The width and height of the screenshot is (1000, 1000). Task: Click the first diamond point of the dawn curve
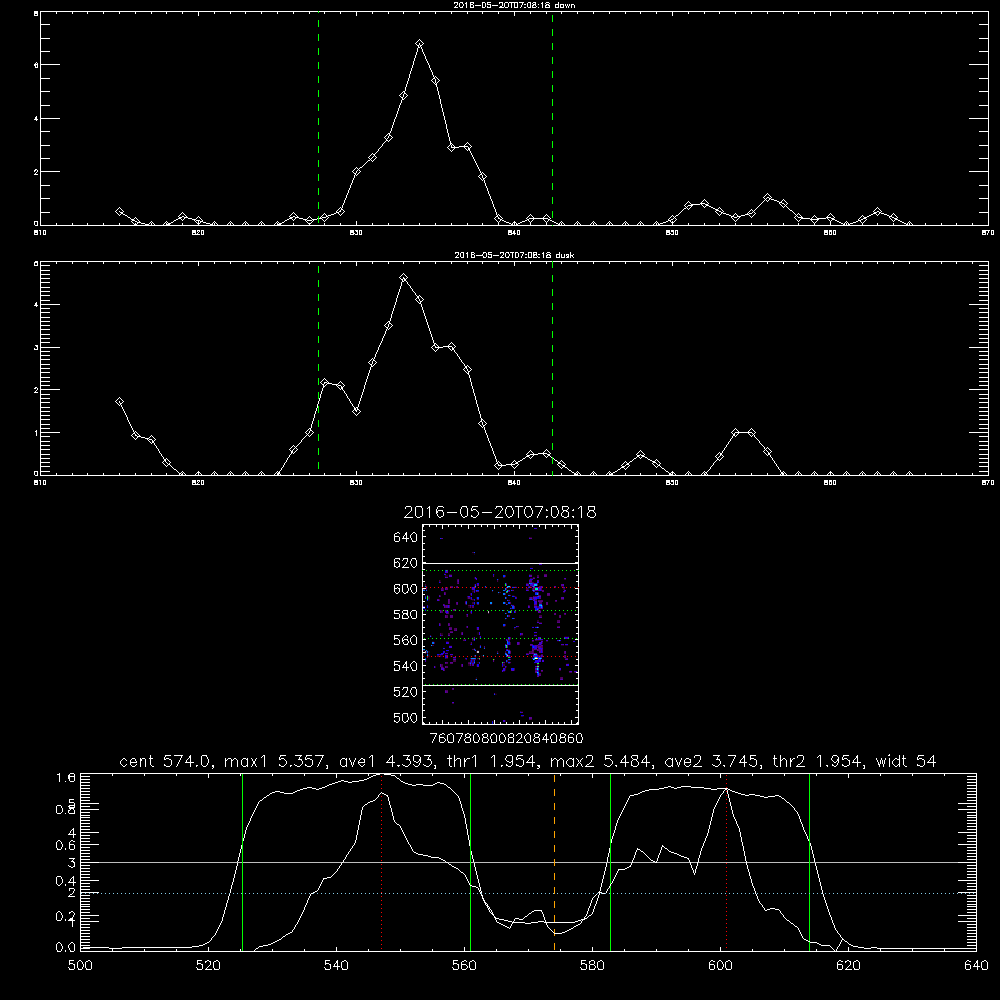point(119,212)
